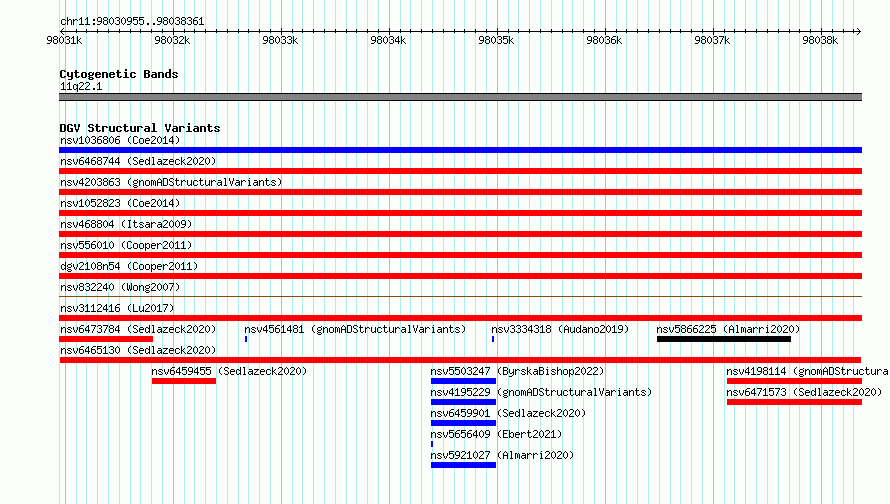The width and height of the screenshot is (890, 504).
Task: Open nsv6468744 (Sedlazeck2020) variant label
Action: point(138,161)
